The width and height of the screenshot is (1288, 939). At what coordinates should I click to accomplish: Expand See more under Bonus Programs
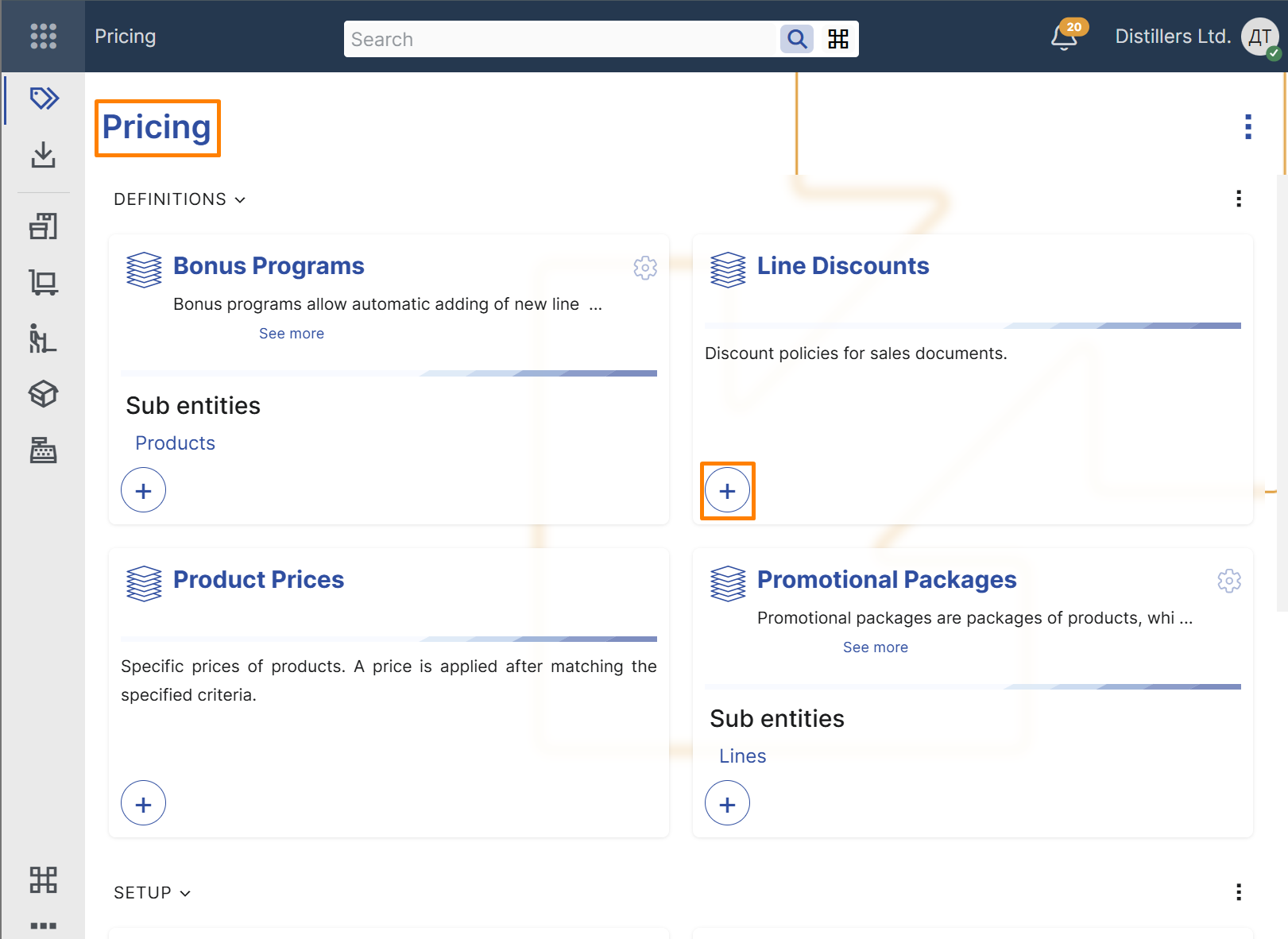point(292,334)
